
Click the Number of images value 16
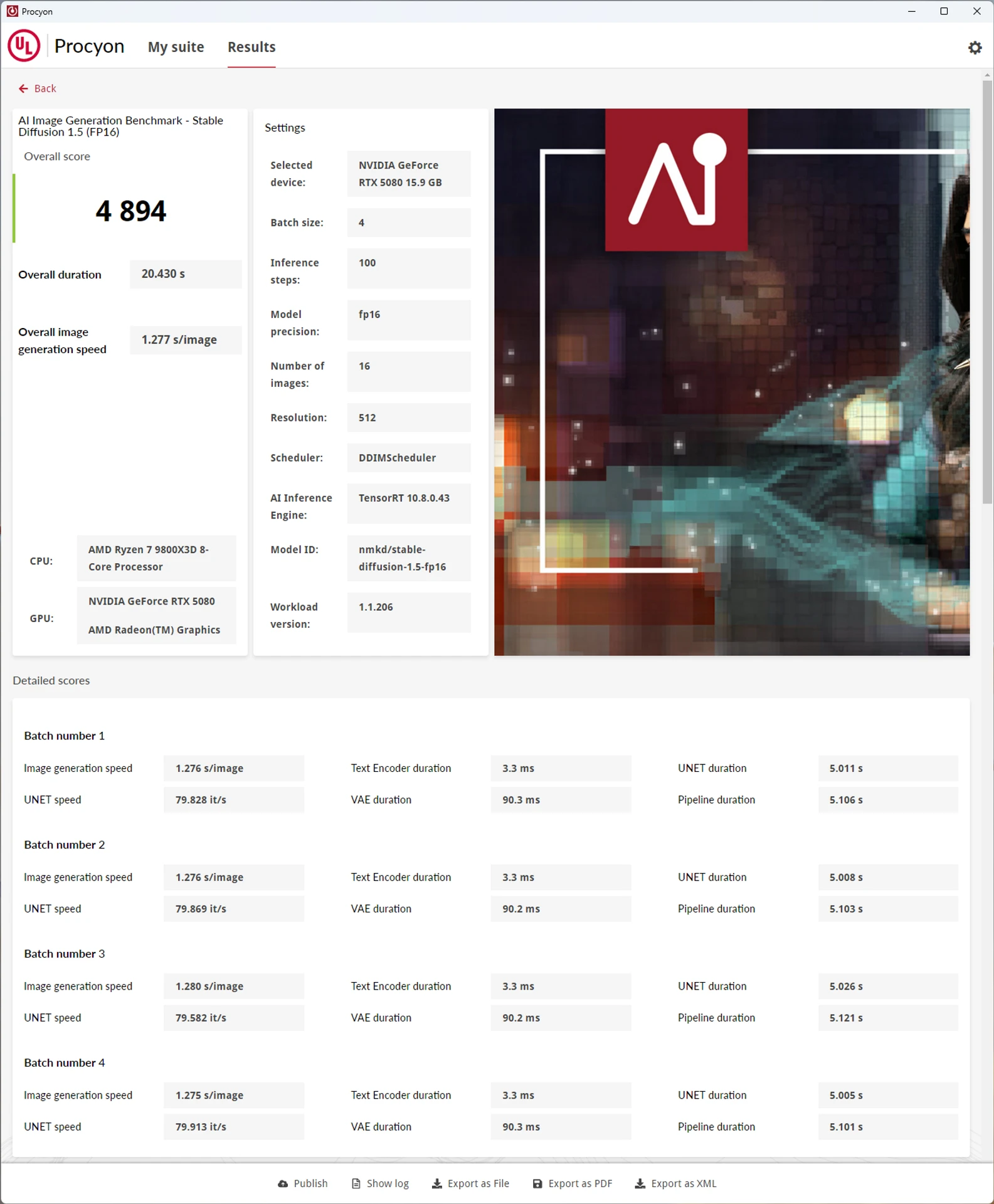(409, 371)
